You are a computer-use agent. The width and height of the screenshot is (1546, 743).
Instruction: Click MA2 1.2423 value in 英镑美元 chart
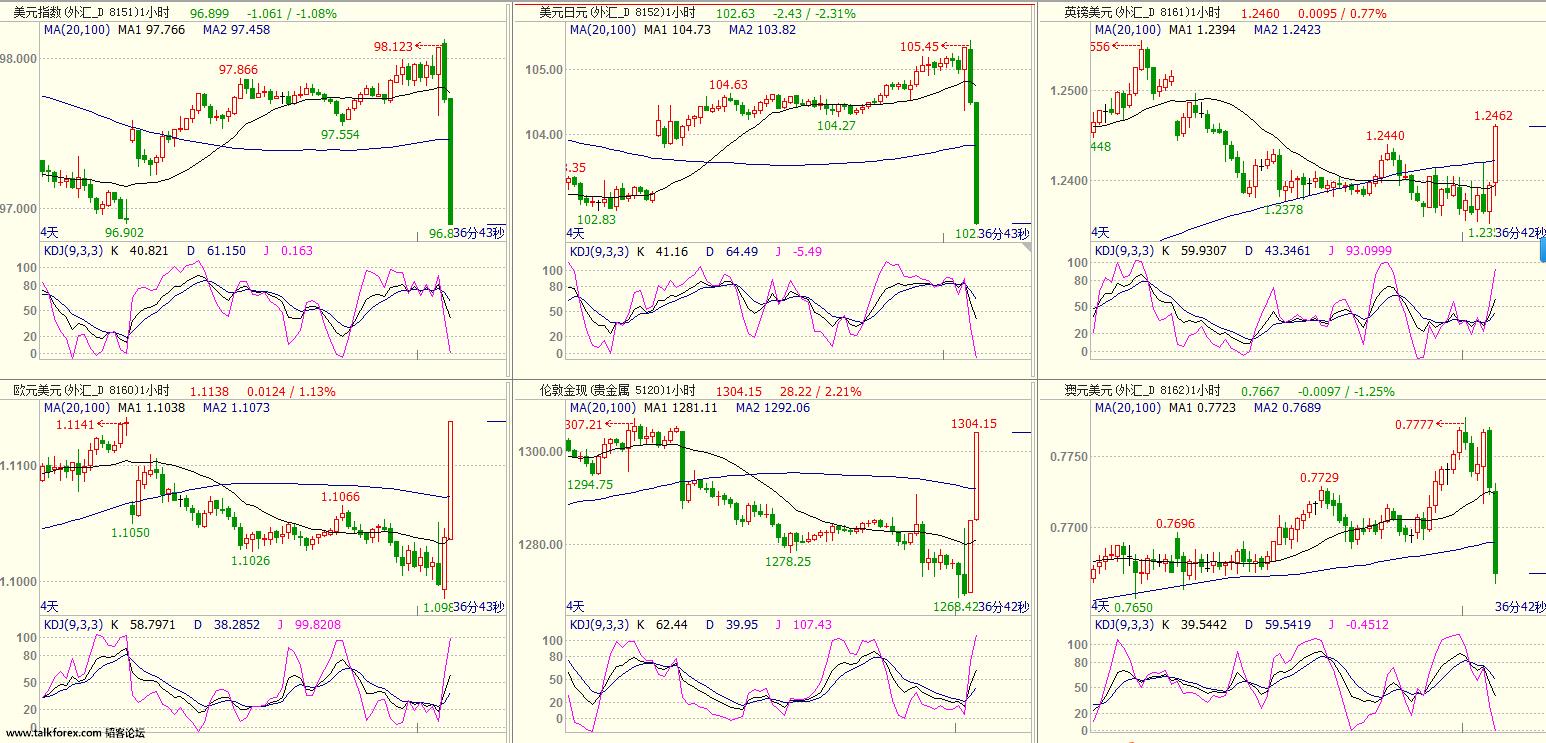click(x=1288, y=30)
